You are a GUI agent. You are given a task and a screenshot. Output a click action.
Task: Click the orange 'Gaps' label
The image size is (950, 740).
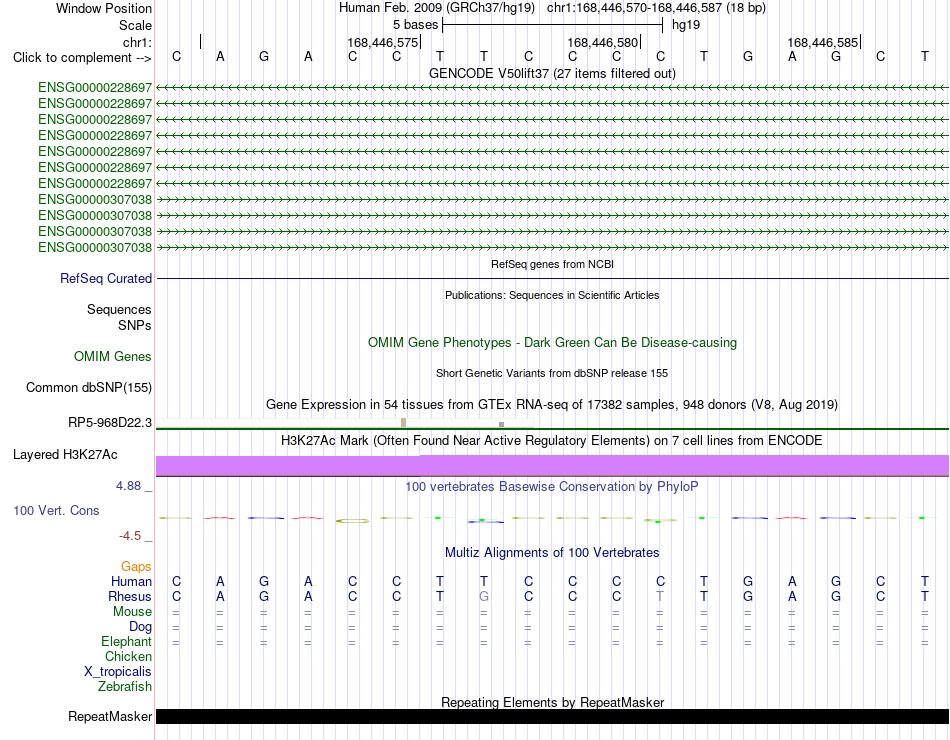136,566
